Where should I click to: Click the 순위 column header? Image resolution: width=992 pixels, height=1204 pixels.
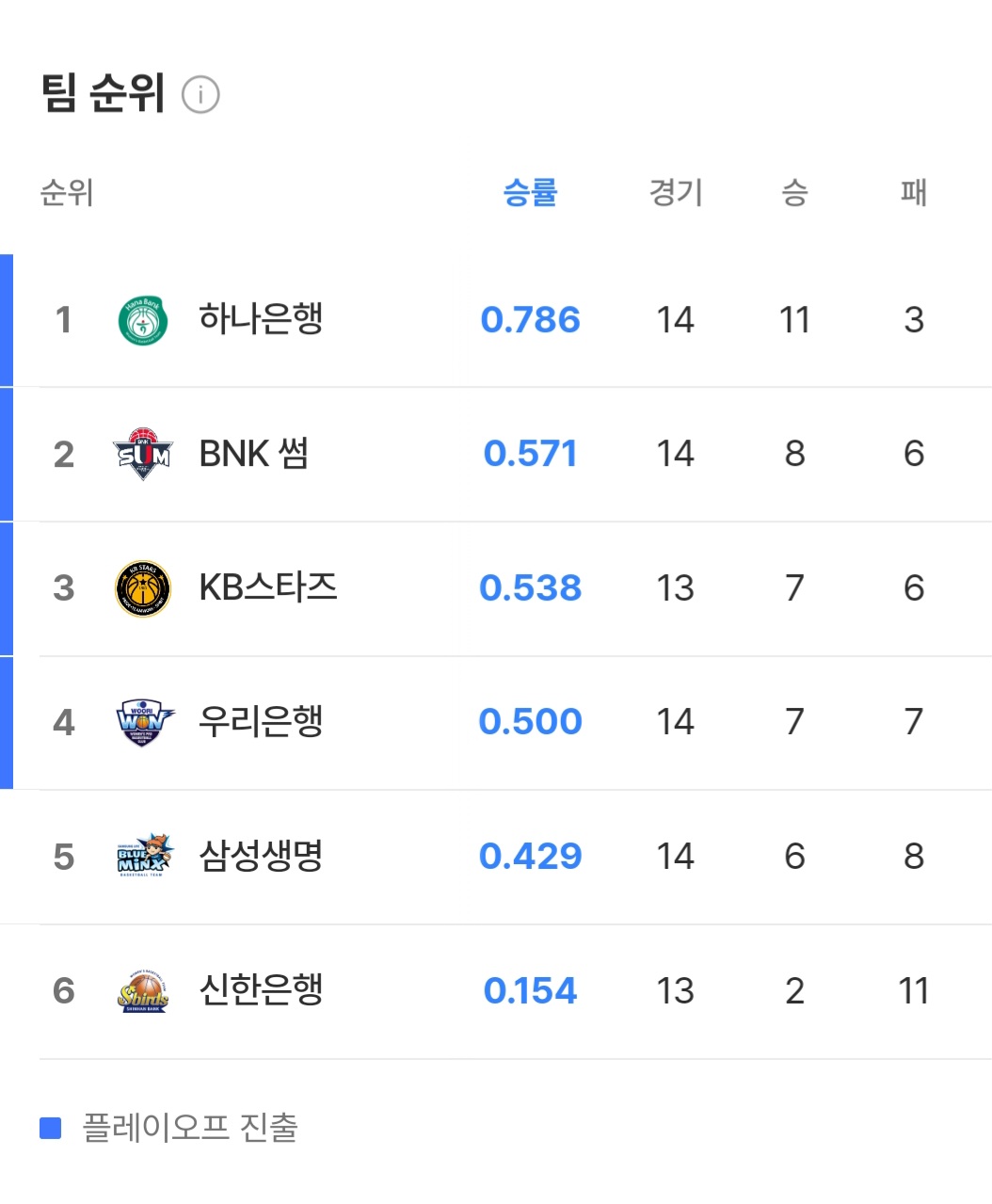pos(66,193)
